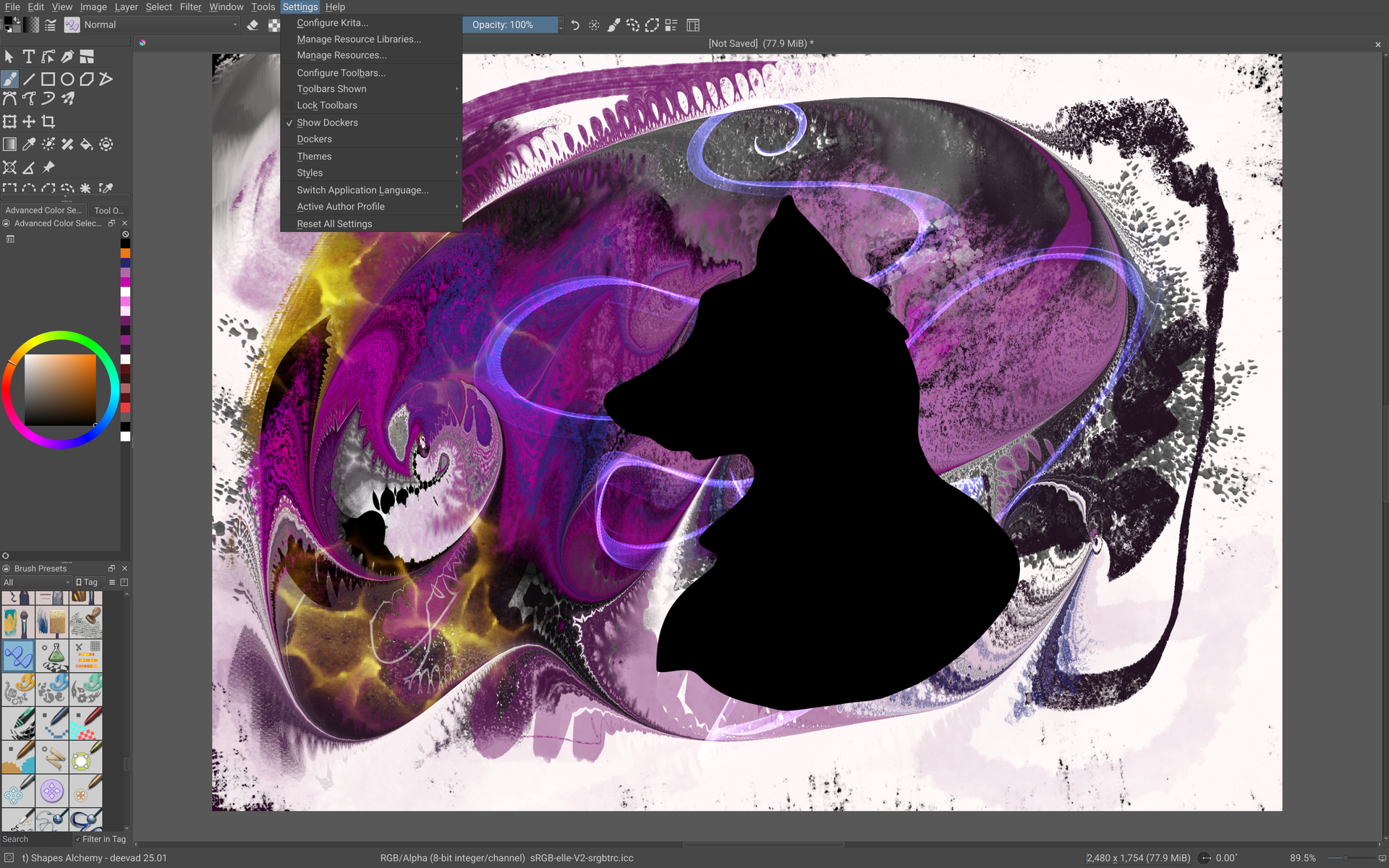The width and height of the screenshot is (1389, 868).
Task: Open the Layer menu
Action: [x=126, y=7]
